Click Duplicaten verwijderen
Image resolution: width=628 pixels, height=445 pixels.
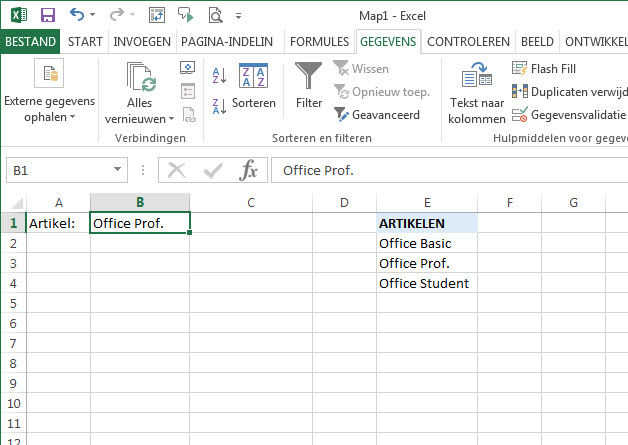[x=570, y=92]
